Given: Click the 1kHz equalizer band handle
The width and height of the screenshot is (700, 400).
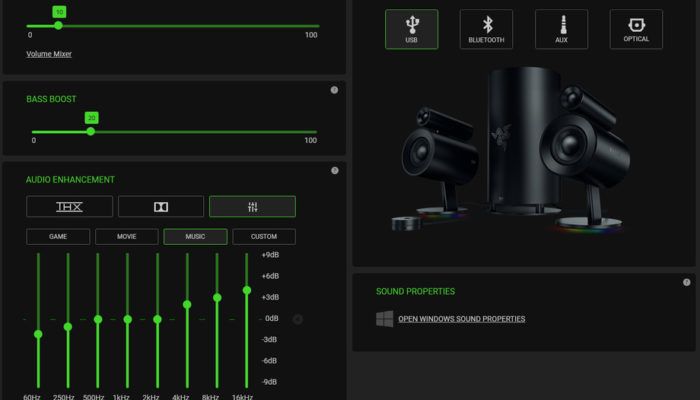Looking at the screenshot, I should pos(128,319).
